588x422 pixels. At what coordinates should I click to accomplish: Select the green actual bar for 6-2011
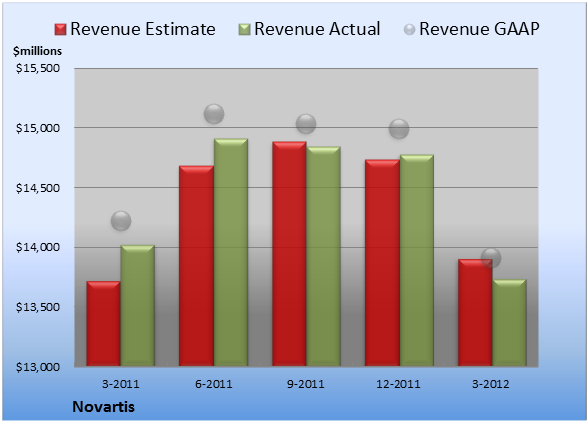coord(231,252)
